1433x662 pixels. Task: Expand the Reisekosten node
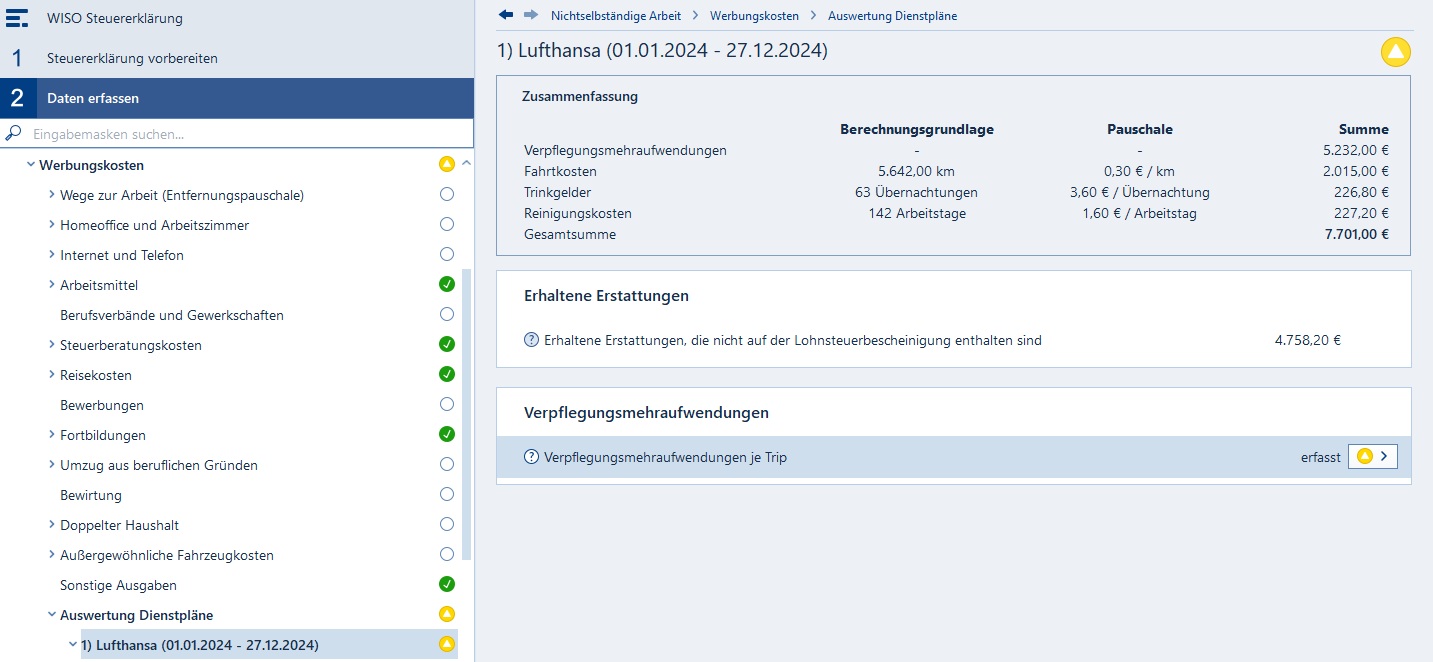[51, 375]
